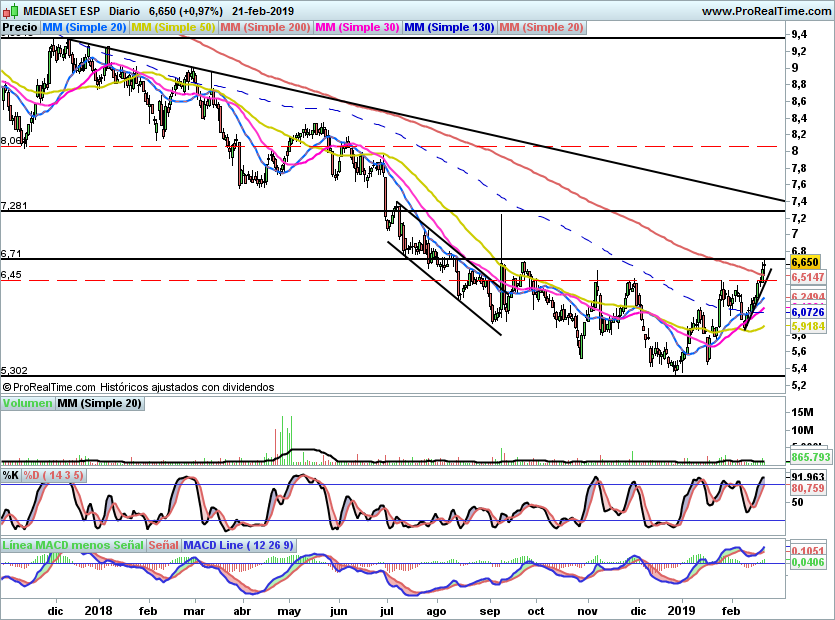
Task: Open the %D (14 3 5) settings label
Action: click(x=53, y=475)
